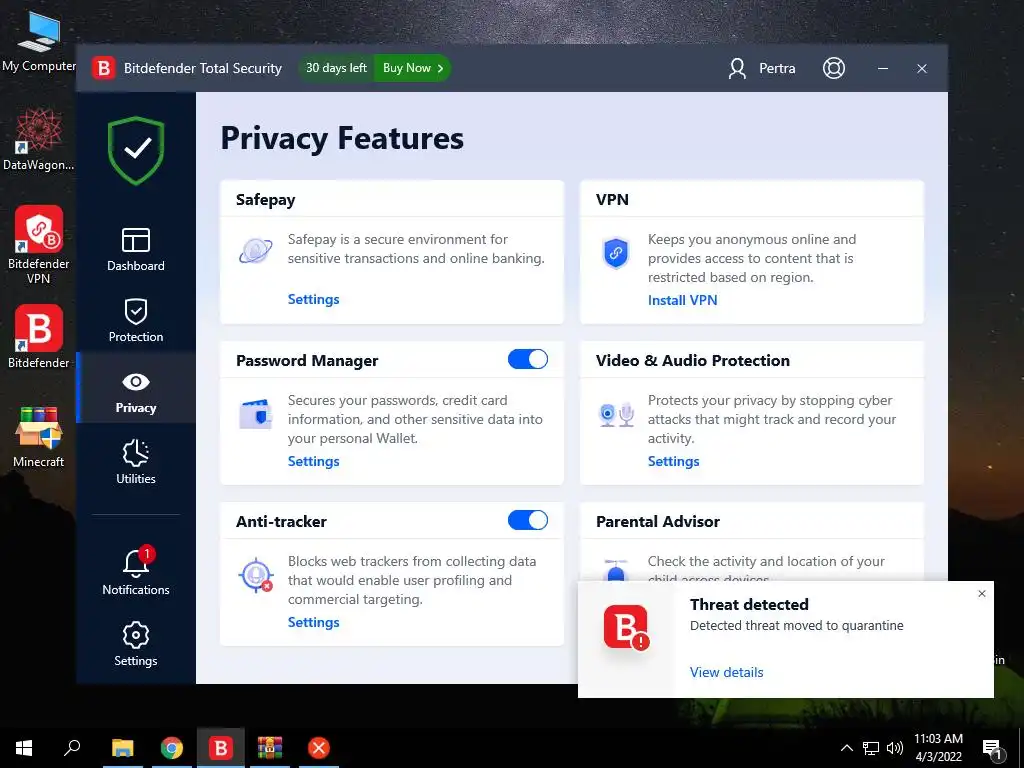Screen dimensions: 1024x768
Task: Open Safepay Settings link
Action: (313, 299)
